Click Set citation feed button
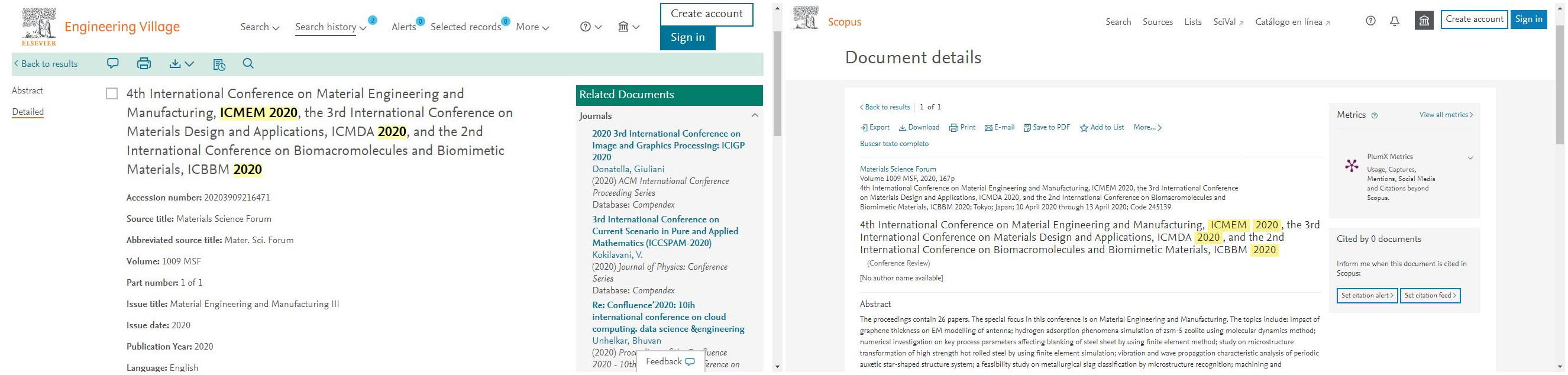Image resolution: width=1568 pixels, height=375 pixels. pos(1430,296)
